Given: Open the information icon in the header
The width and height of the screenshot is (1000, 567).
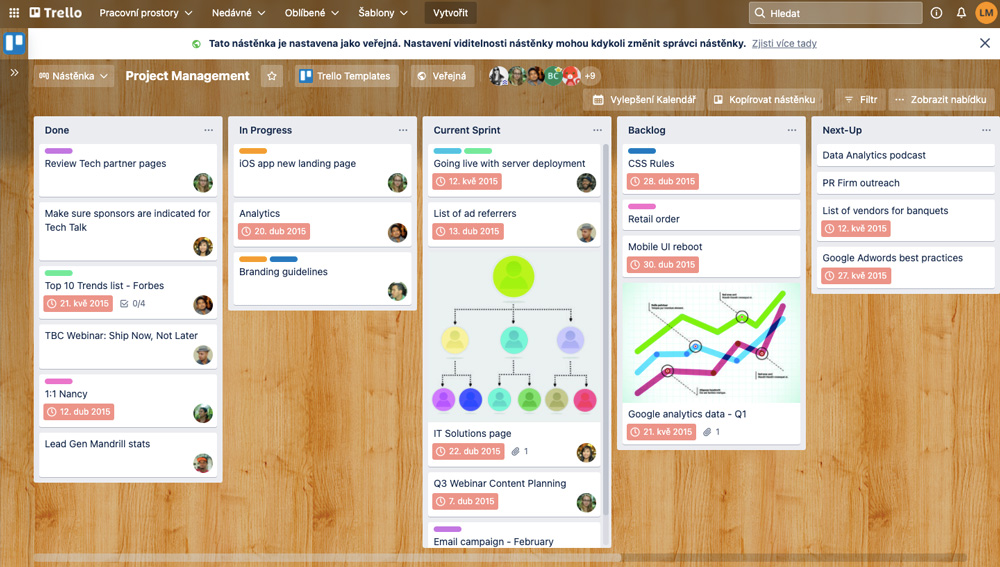Looking at the screenshot, I should (936, 13).
